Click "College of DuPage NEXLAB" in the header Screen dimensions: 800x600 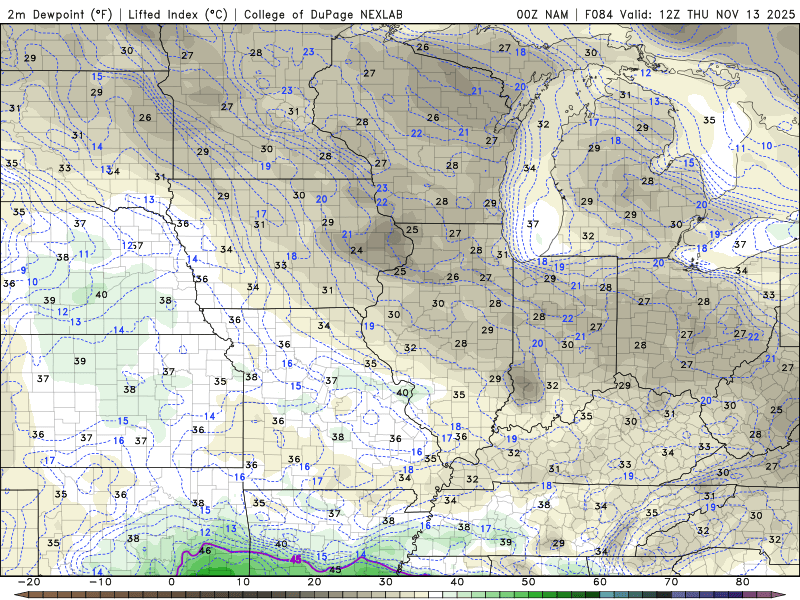tap(323, 14)
